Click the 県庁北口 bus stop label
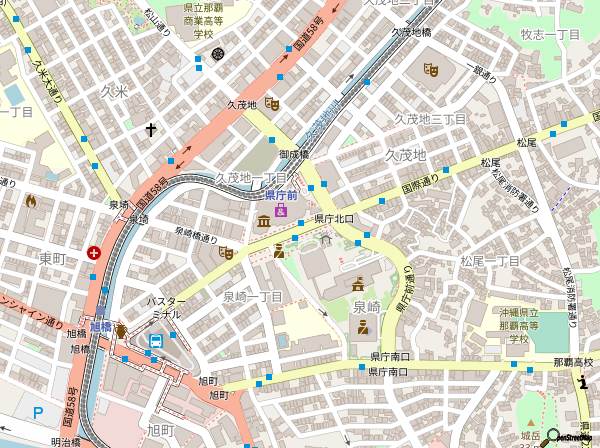This screenshot has width=600, height=448. point(334,218)
